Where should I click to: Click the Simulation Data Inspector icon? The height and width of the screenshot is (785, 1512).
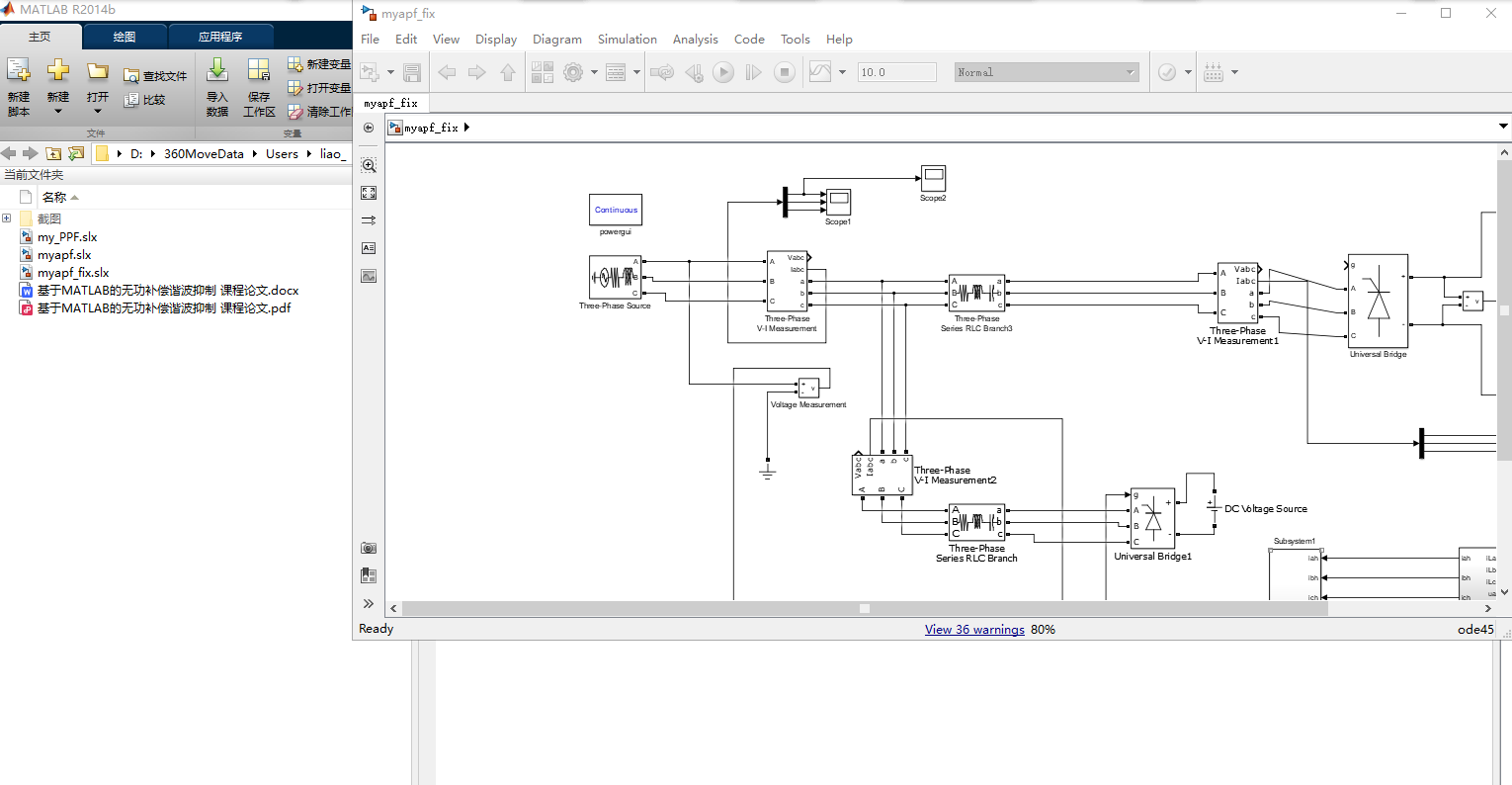[820, 72]
